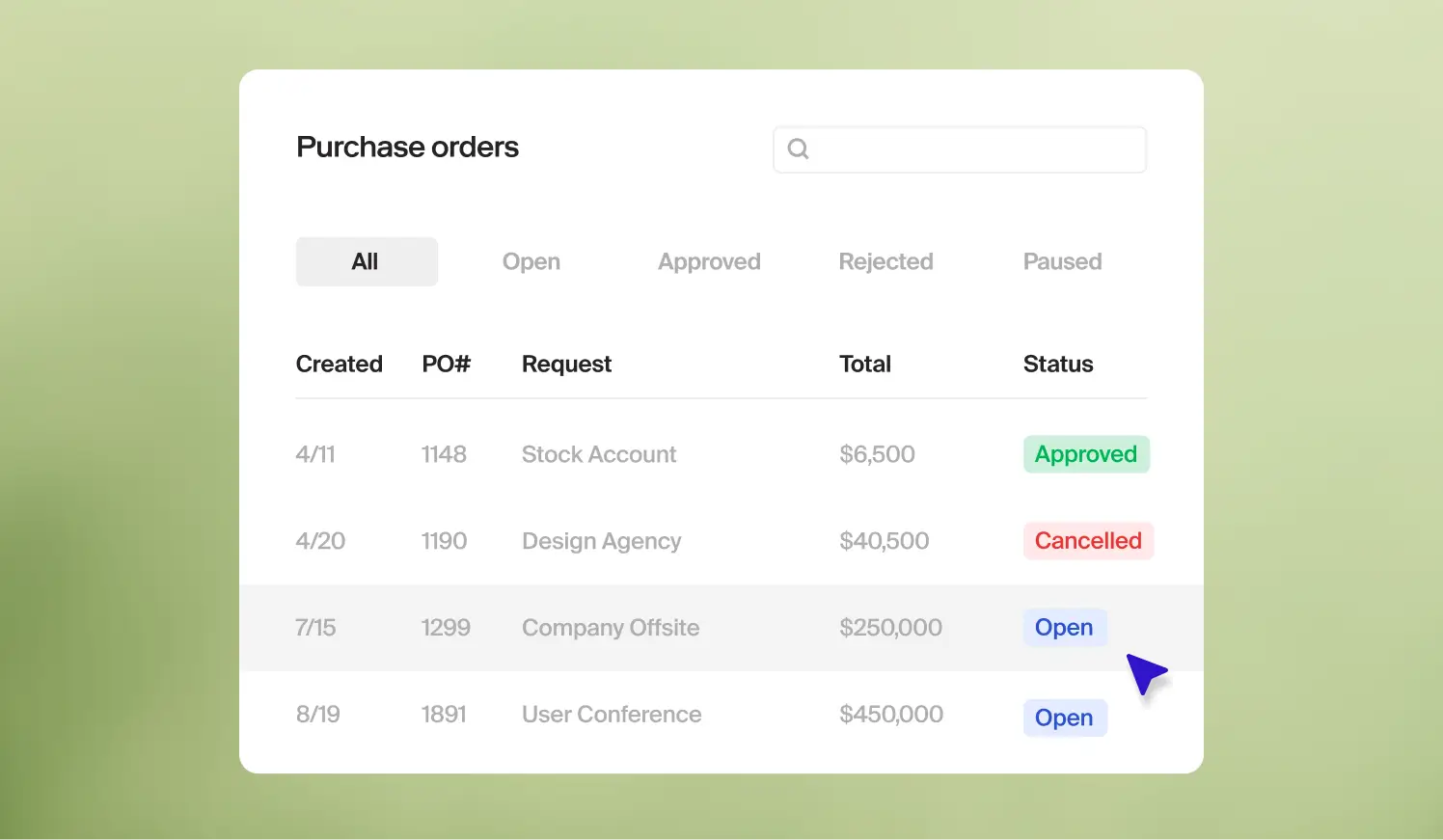Screen dimensions: 1443x840
Task: Switch to the Approved tab
Action: point(709,261)
